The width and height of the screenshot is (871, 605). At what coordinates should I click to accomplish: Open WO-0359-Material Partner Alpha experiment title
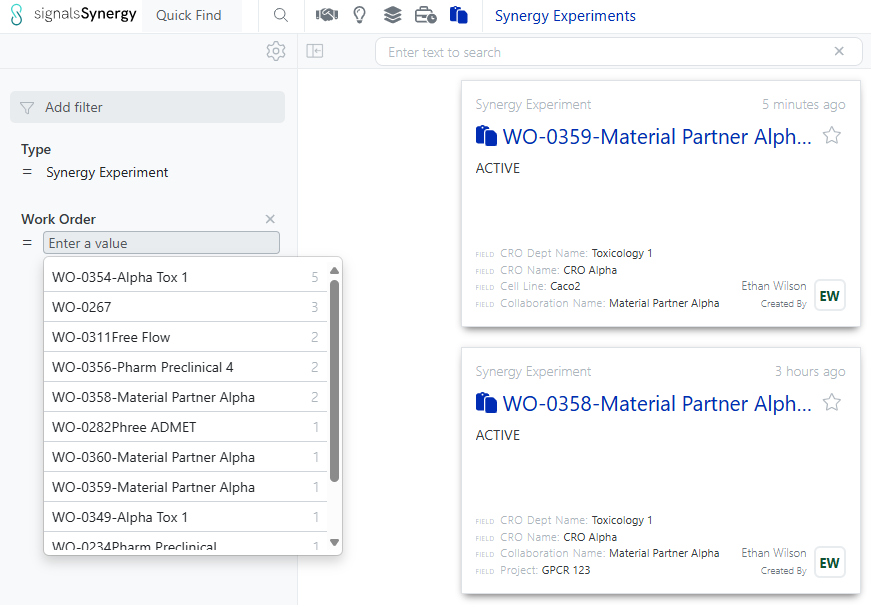[657, 137]
